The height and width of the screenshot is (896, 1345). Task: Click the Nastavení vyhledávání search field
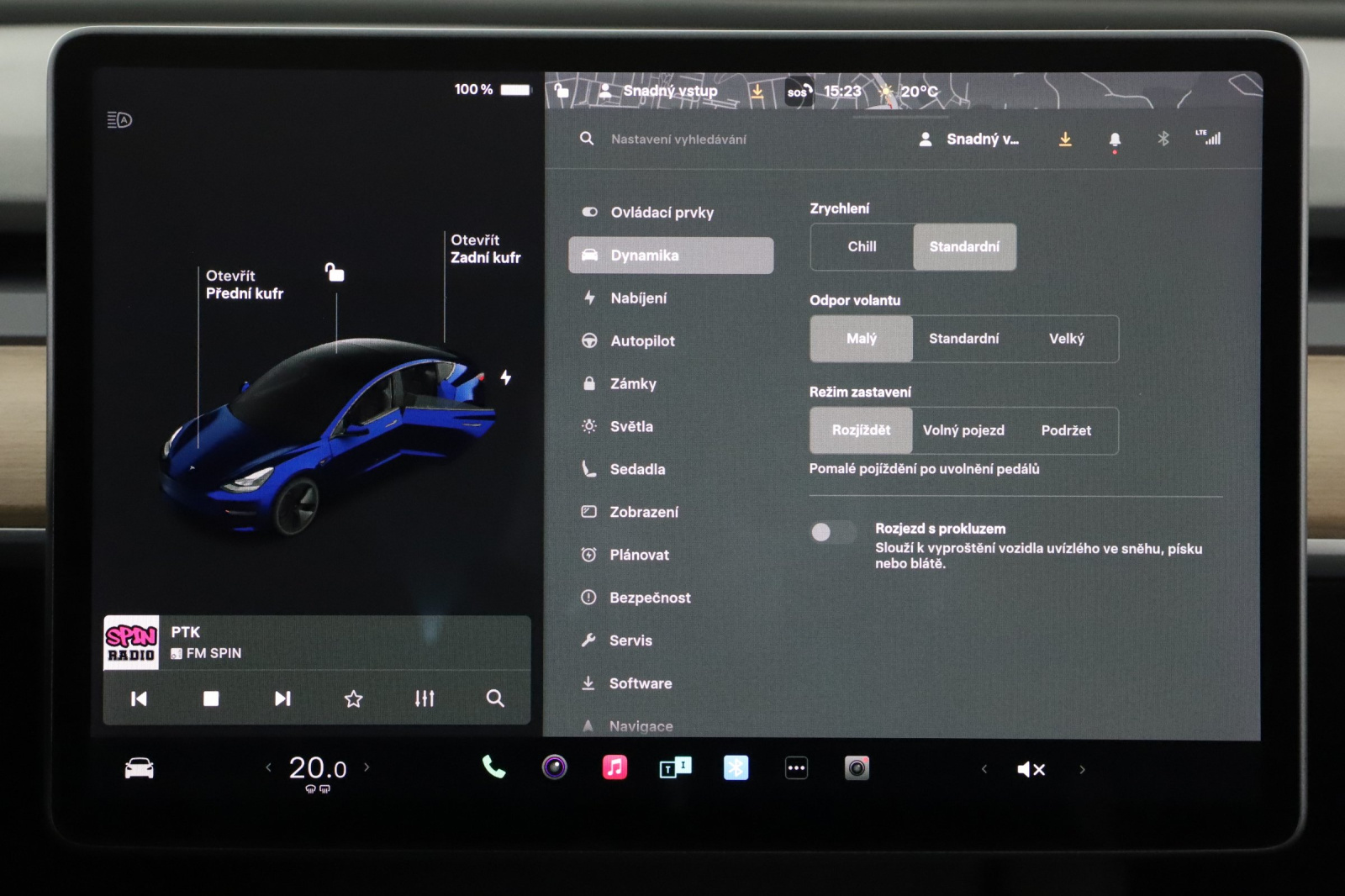678,140
